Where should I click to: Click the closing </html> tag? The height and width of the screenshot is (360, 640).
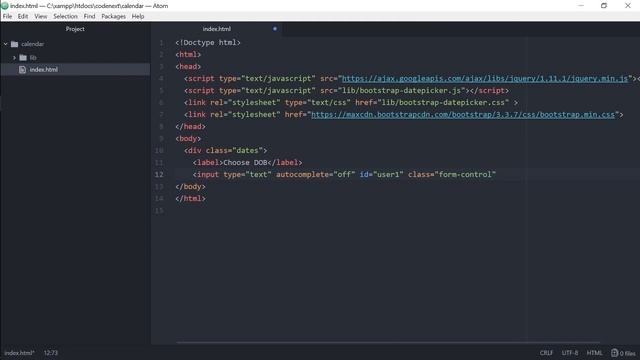[x=191, y=199]
